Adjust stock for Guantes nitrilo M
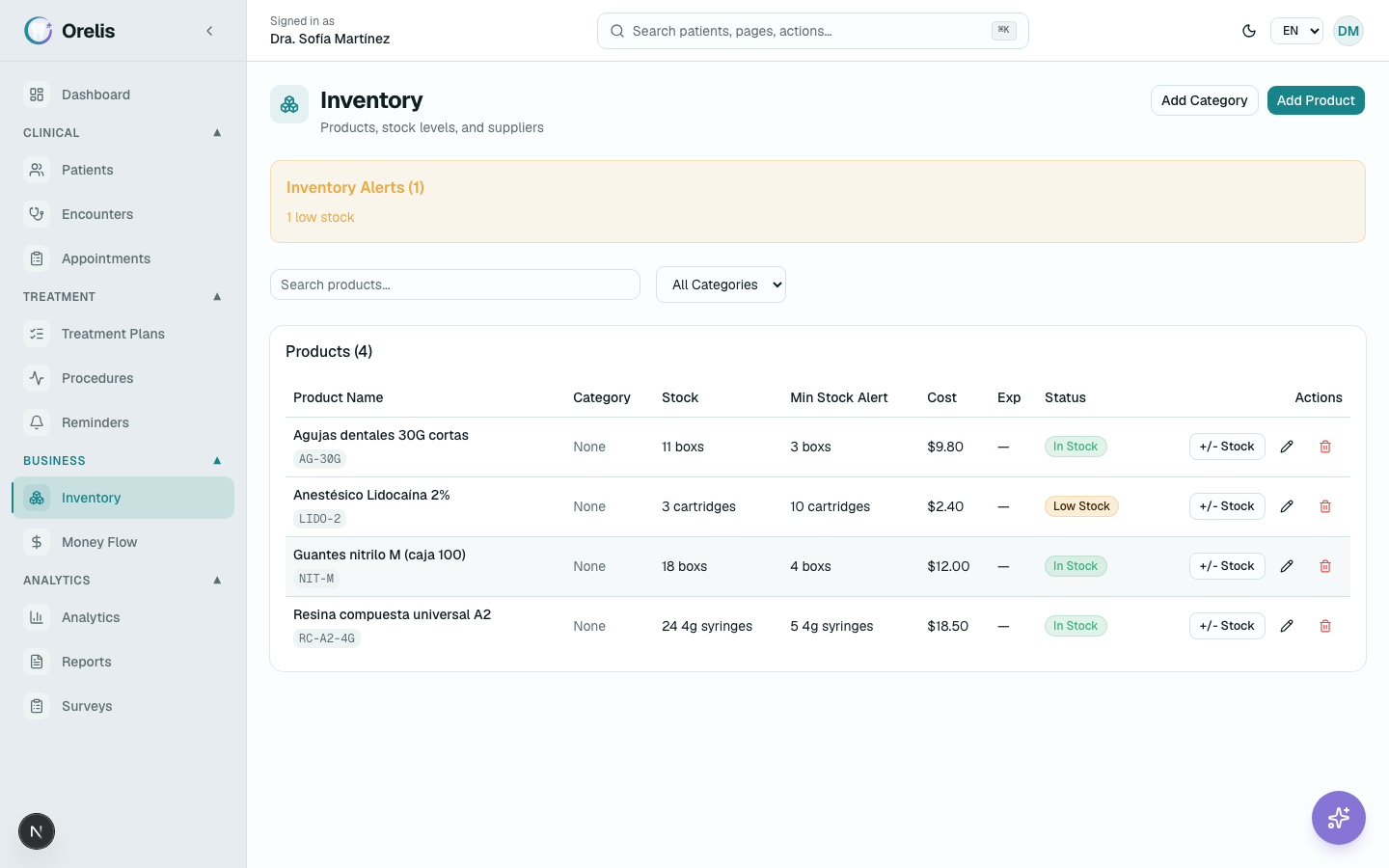Screen dimensions: 1389x868 (x=1227, y=566)
